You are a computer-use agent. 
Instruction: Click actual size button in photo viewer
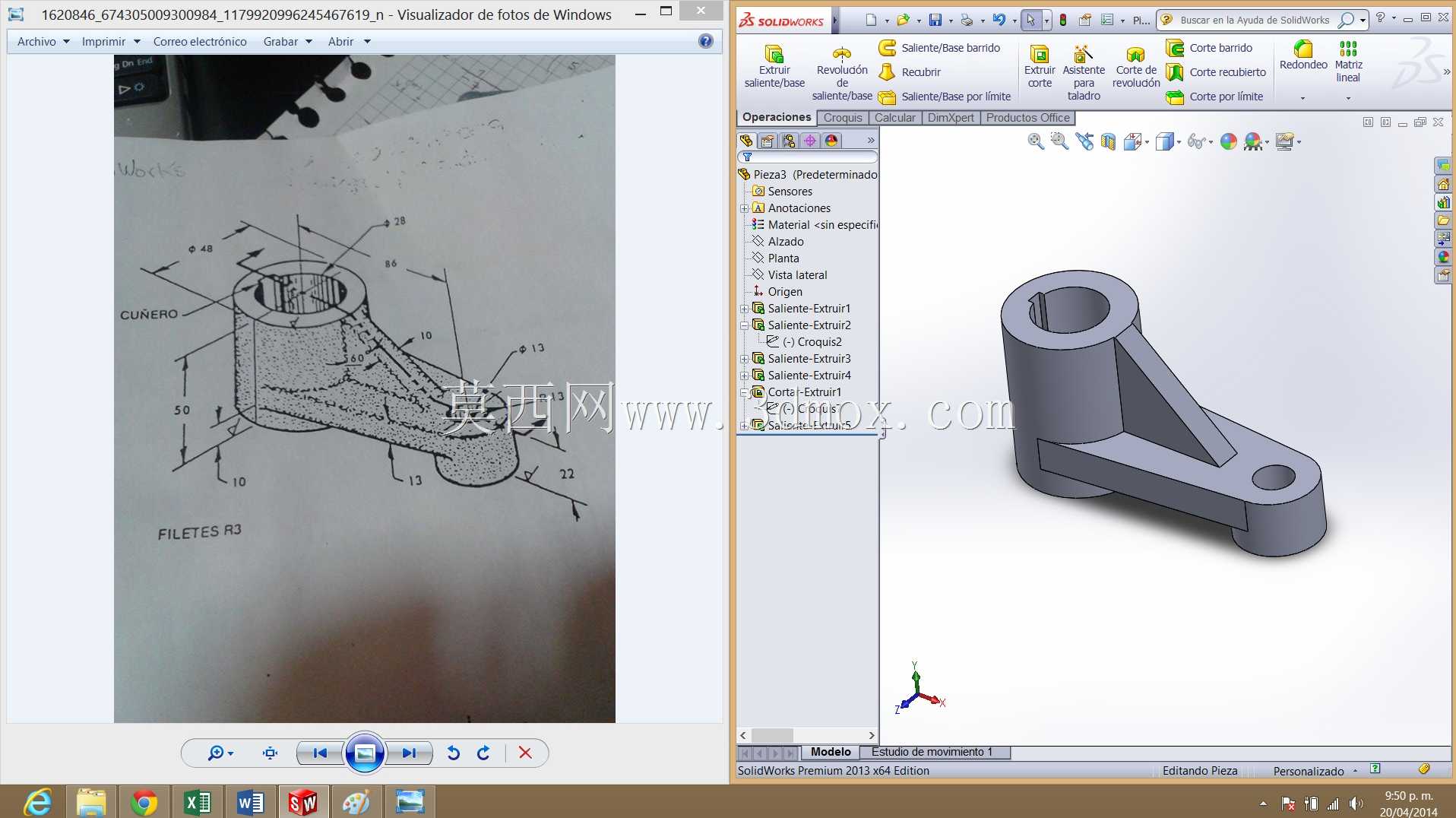[270, 753]
